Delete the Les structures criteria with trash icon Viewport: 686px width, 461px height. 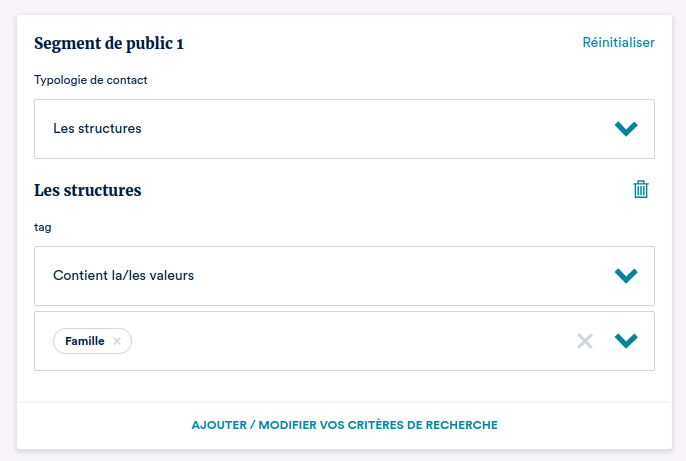(641, 189)
